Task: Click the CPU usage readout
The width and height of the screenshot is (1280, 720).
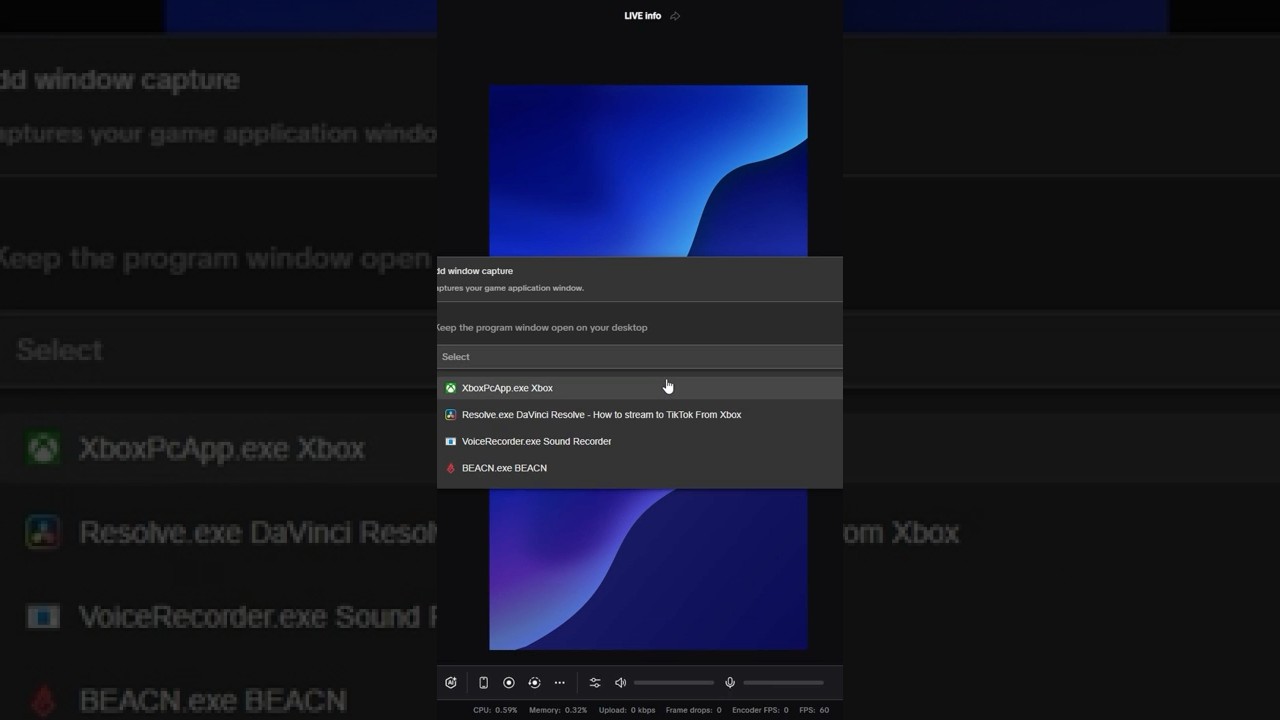Action: point(495,710)
